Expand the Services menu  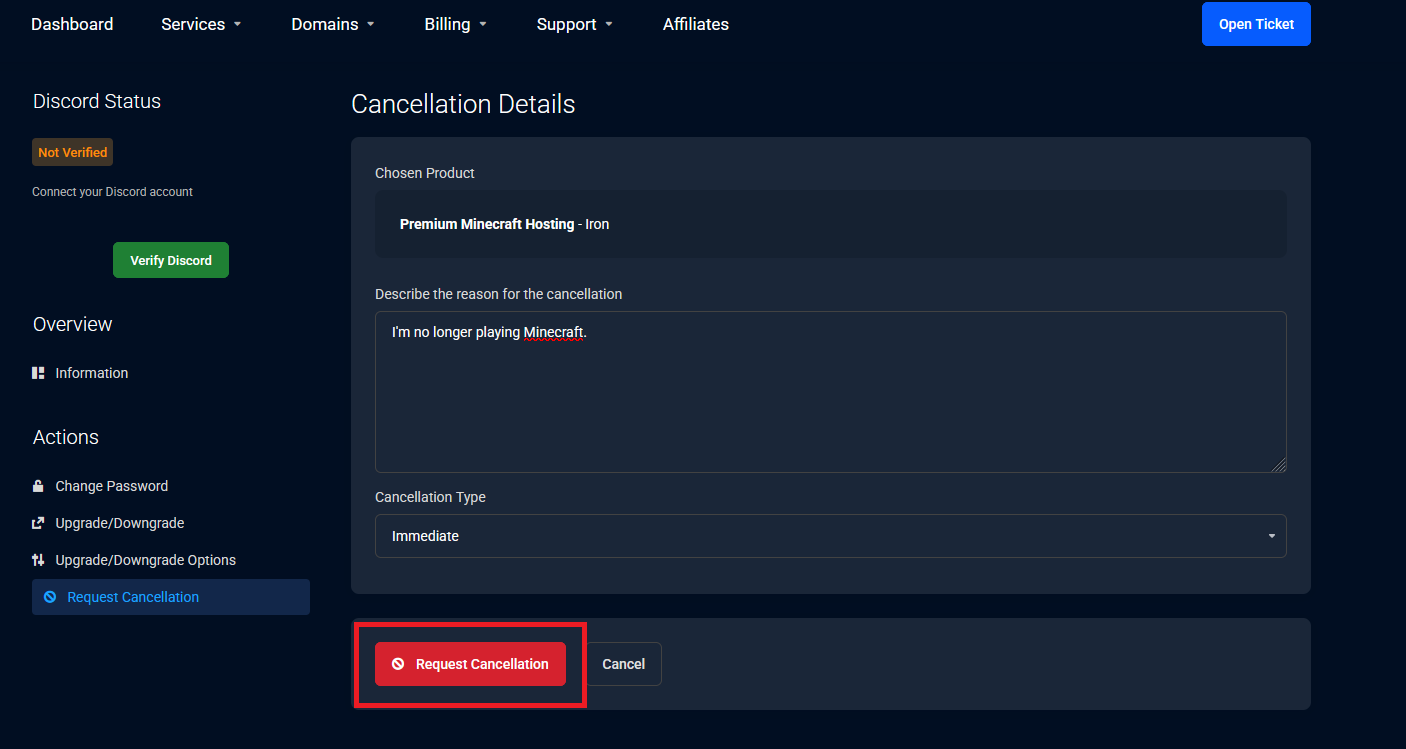201,24
